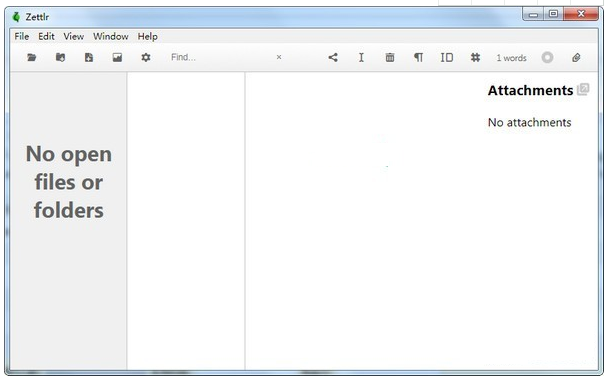
Task: Click the No attachments text
Action: pos(530,123)
